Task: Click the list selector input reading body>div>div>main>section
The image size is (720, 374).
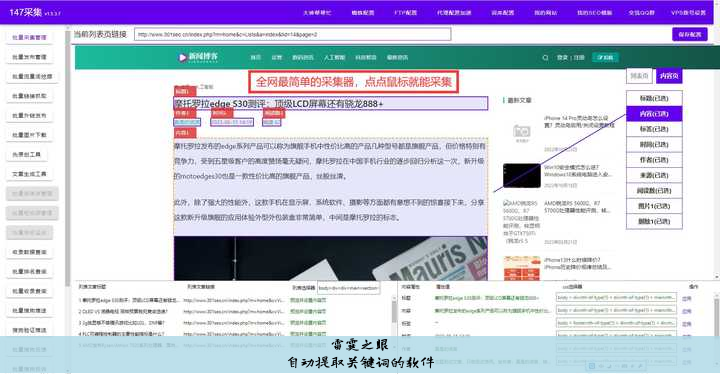Action: [x=349, y=288]
